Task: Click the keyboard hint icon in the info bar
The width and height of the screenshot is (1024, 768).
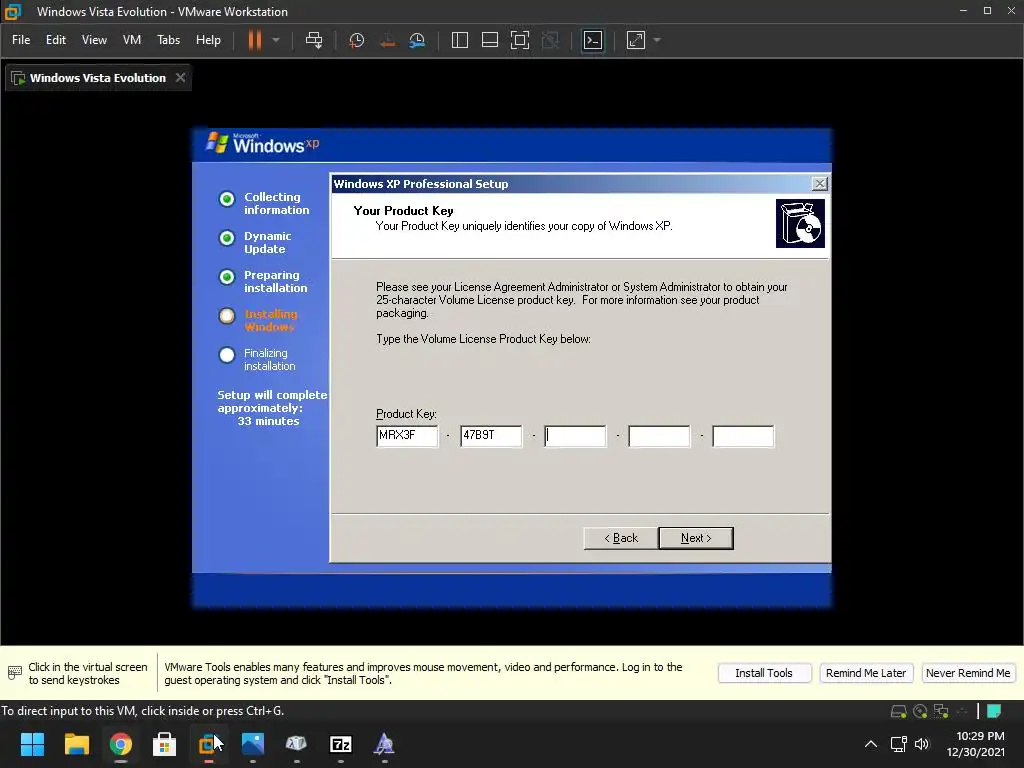Action: pyautogui.click(x=14, y=673)
